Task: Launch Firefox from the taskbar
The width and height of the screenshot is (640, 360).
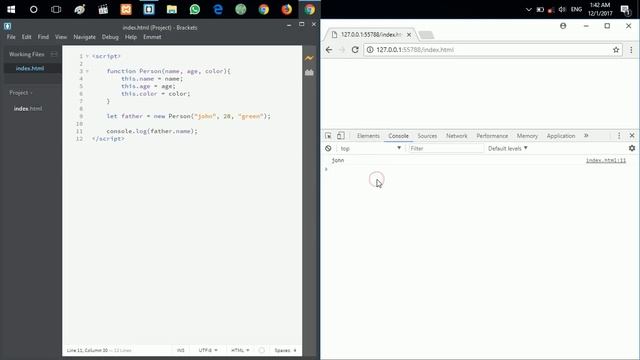Action: click(287, 9)
